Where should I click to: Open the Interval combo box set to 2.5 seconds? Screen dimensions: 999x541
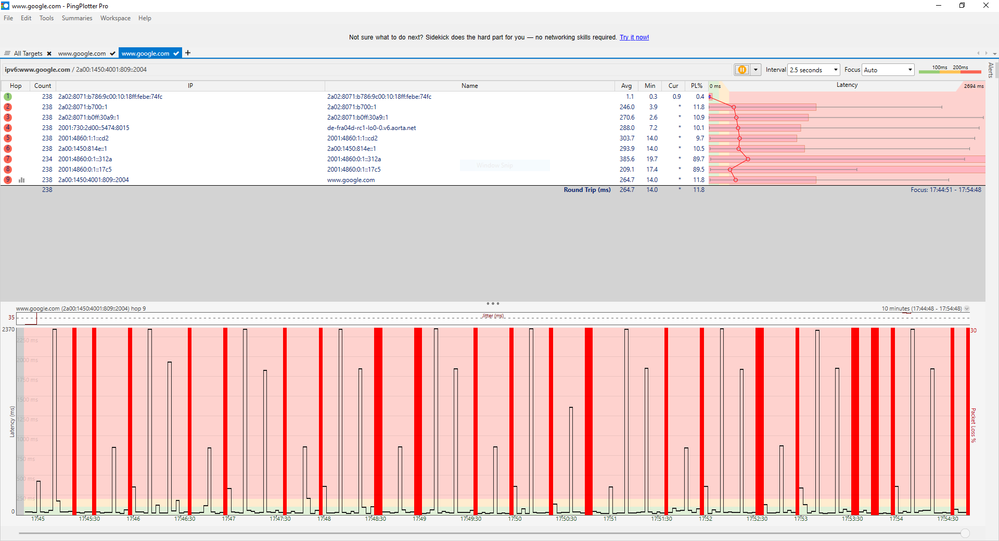tap(814, 69)
